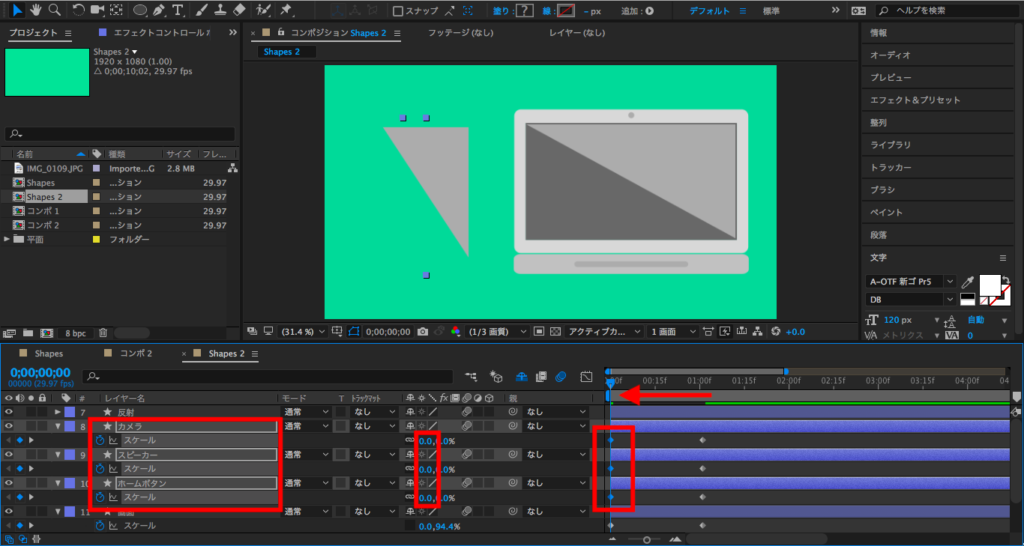Viewport: 1024px width, 546px height.
Task: Select the Type tool
Action: 178,10
